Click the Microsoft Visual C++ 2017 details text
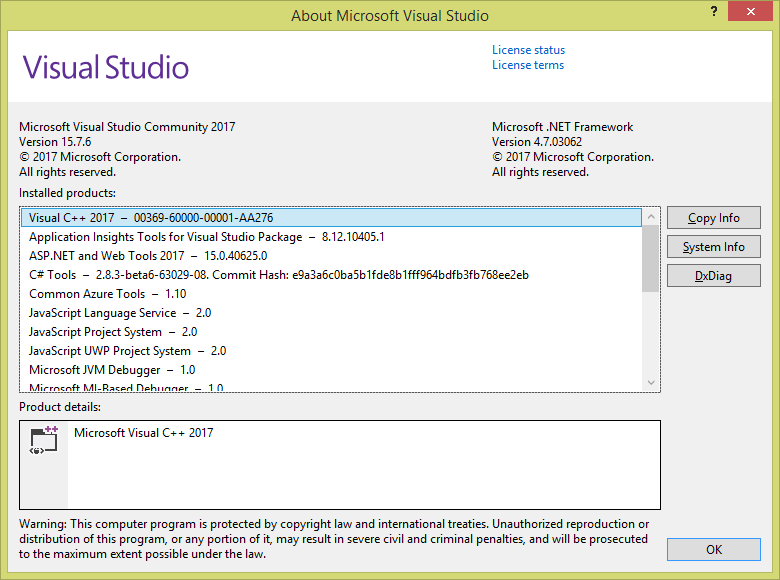Viewport: 780px width, 580px height. point(143,433)
